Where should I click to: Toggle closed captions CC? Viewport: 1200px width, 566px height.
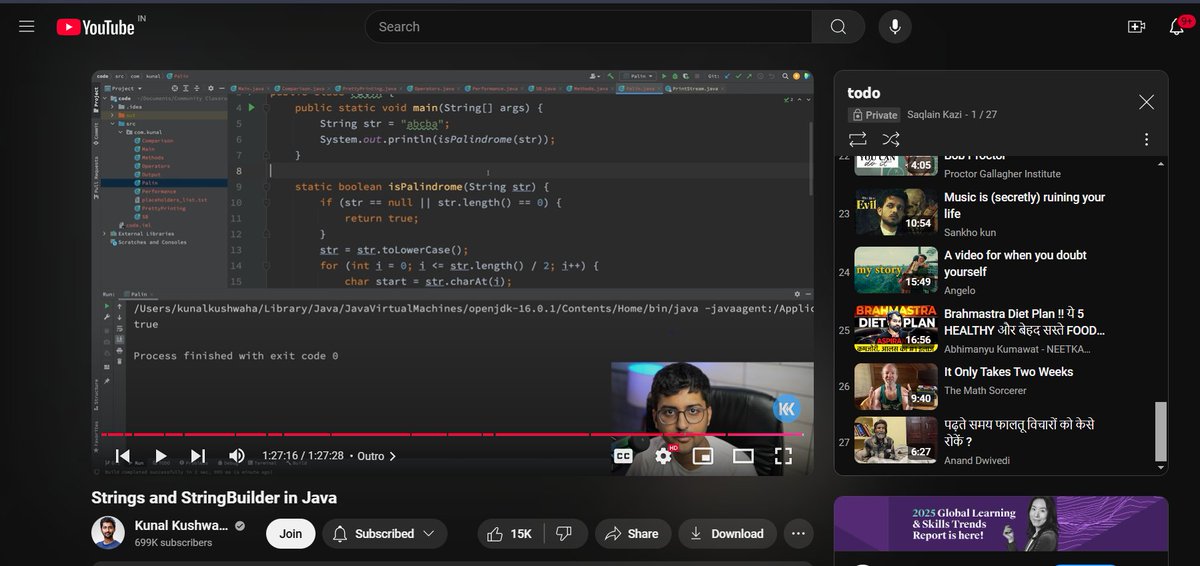(622, 456)
